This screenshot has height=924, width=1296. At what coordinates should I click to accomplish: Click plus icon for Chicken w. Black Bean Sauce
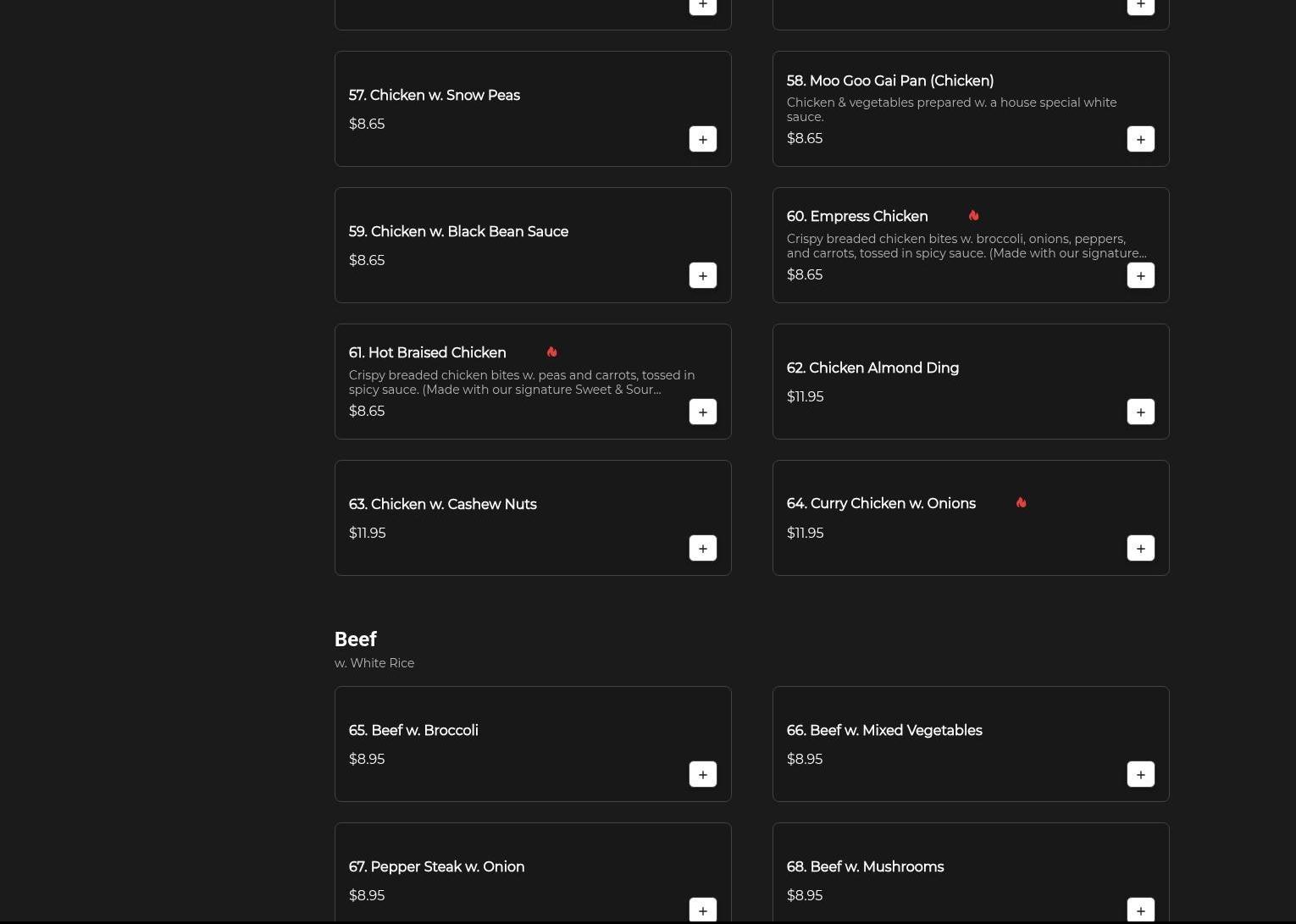pos(702,275)
